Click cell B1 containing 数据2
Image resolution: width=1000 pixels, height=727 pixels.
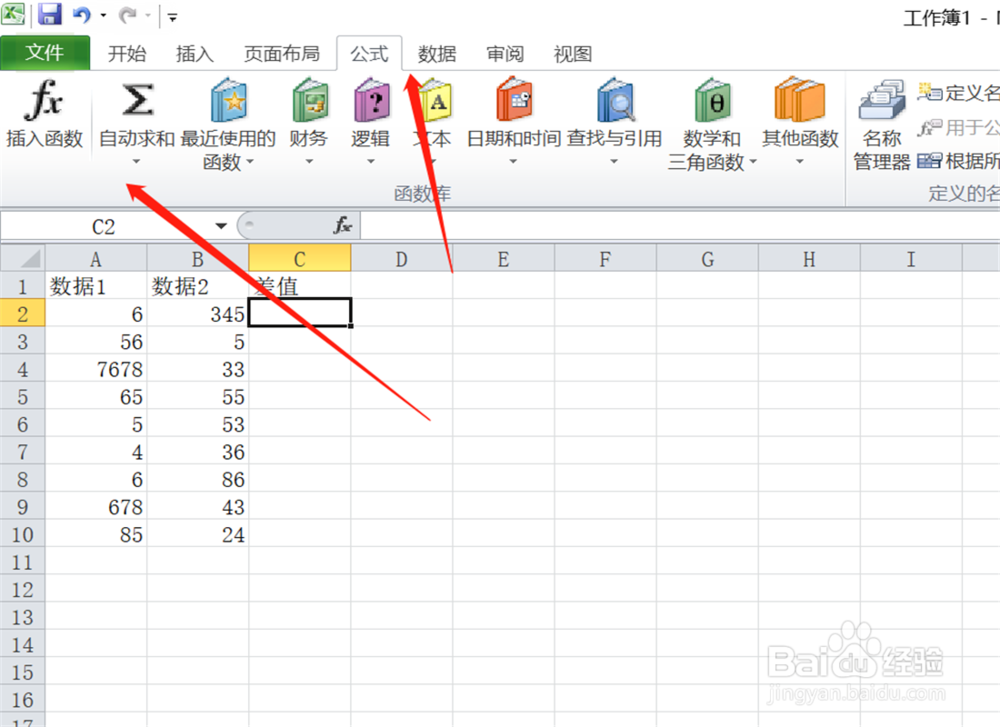[x=198, y=286]
